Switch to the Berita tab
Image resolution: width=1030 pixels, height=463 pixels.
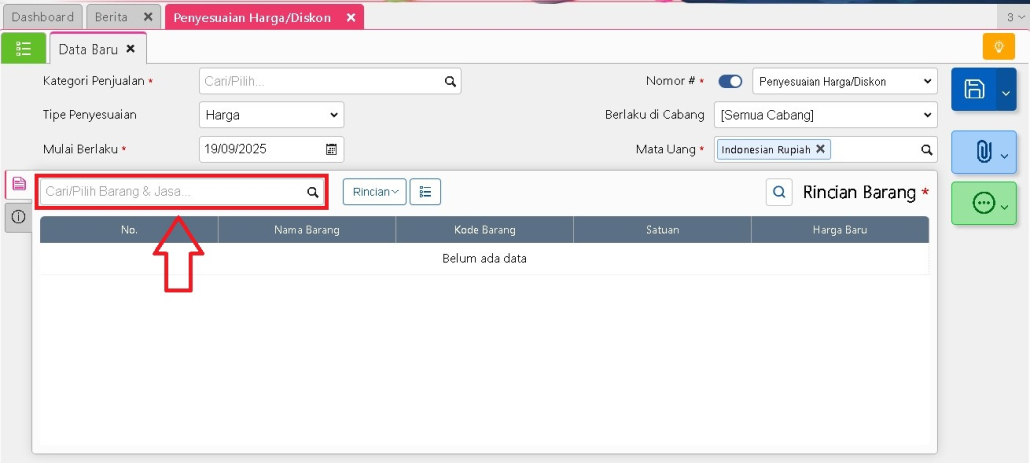click(x=111, y=17)
